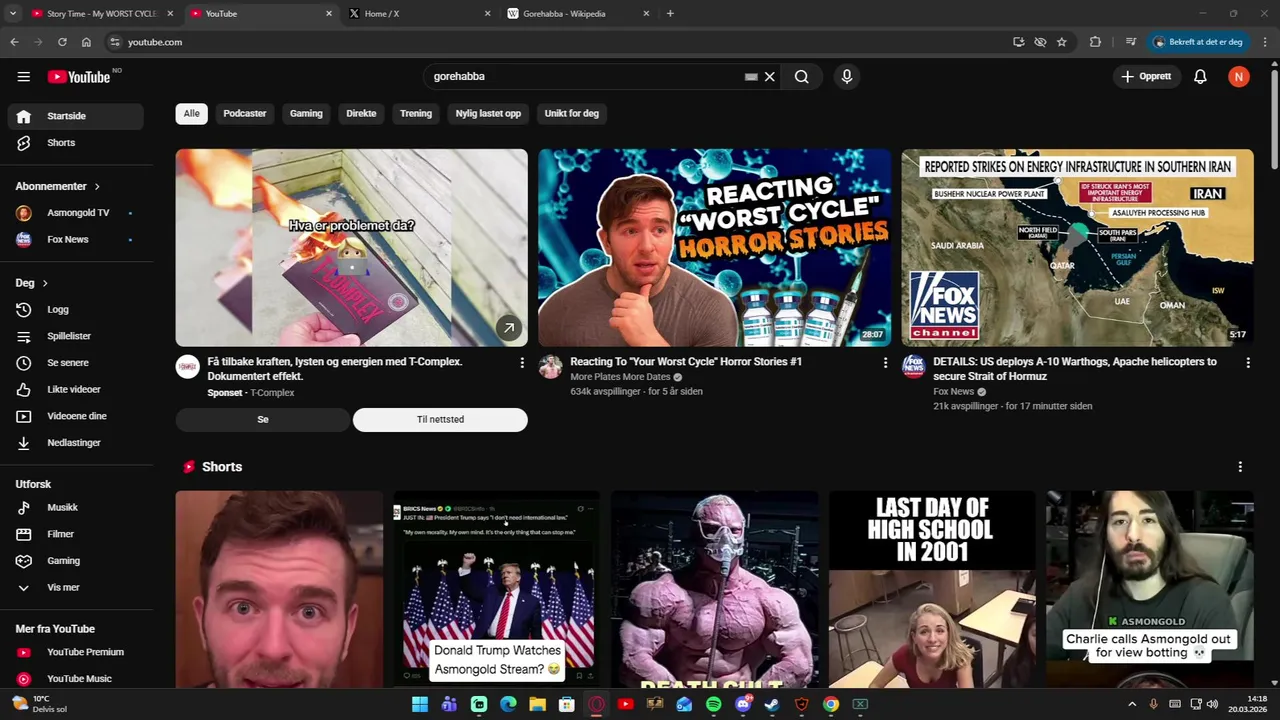The height and width of the screenshot is (720, 1280).
Task: Open Gaming under Utforsk in the sidebar
Action: coord(76,561)
